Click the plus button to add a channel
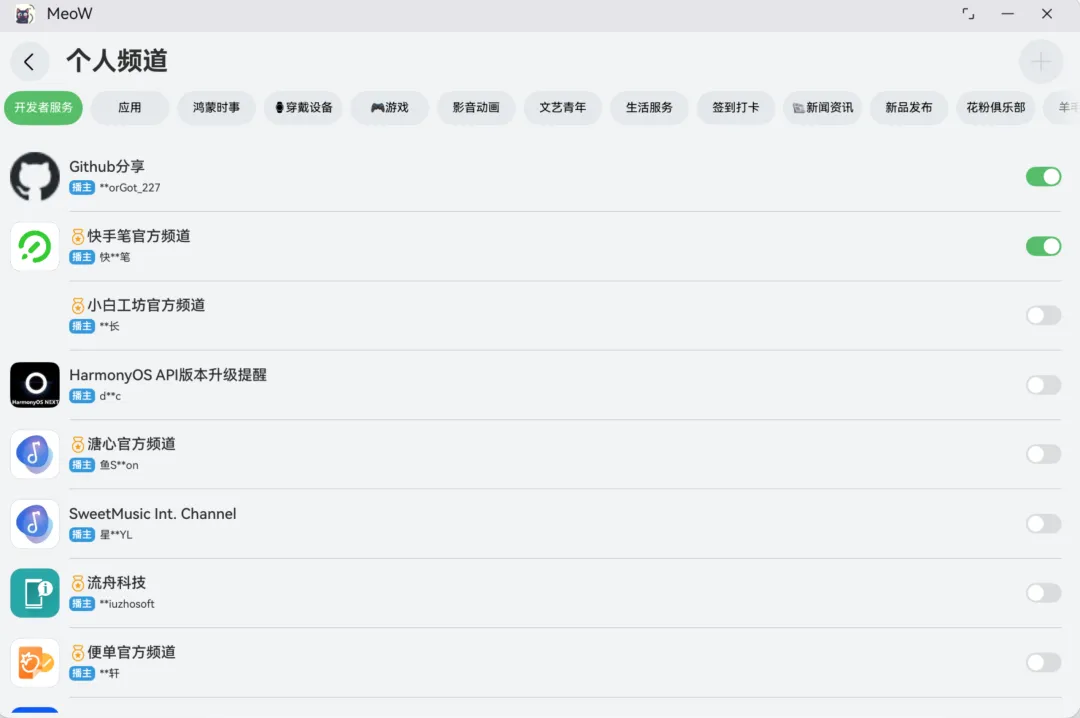 [1040, 62]
